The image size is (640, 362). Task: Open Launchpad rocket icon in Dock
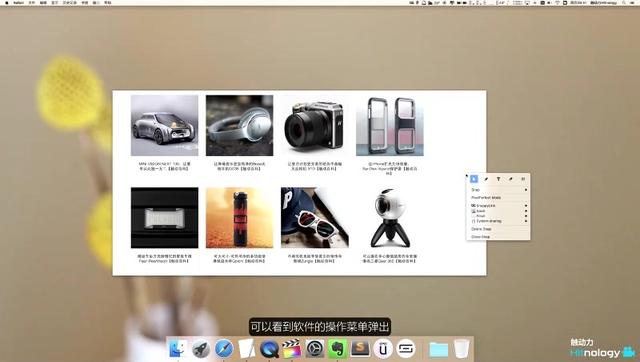(201, 349)
